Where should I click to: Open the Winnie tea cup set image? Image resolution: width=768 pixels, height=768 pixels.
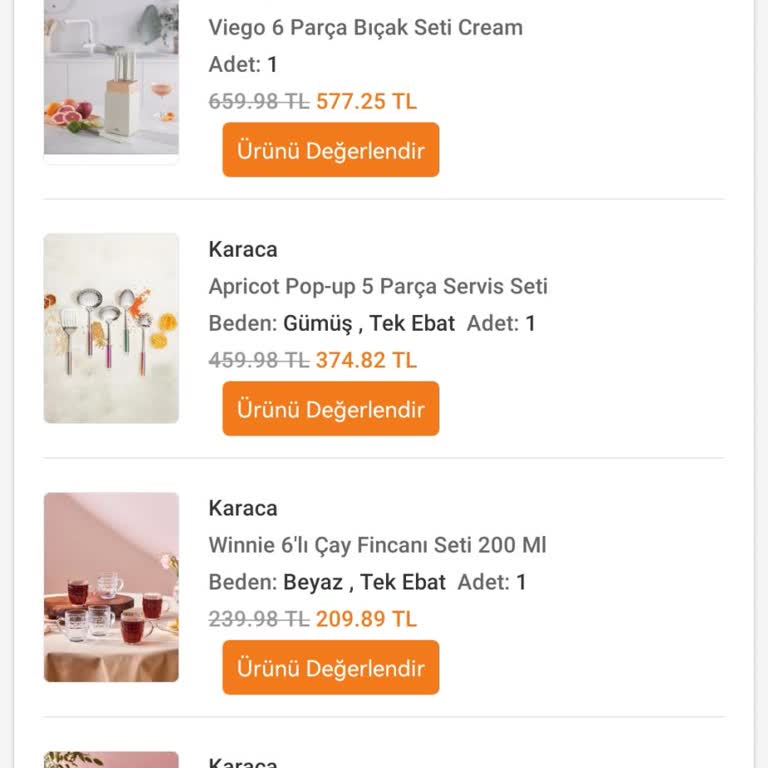[111, 587]
